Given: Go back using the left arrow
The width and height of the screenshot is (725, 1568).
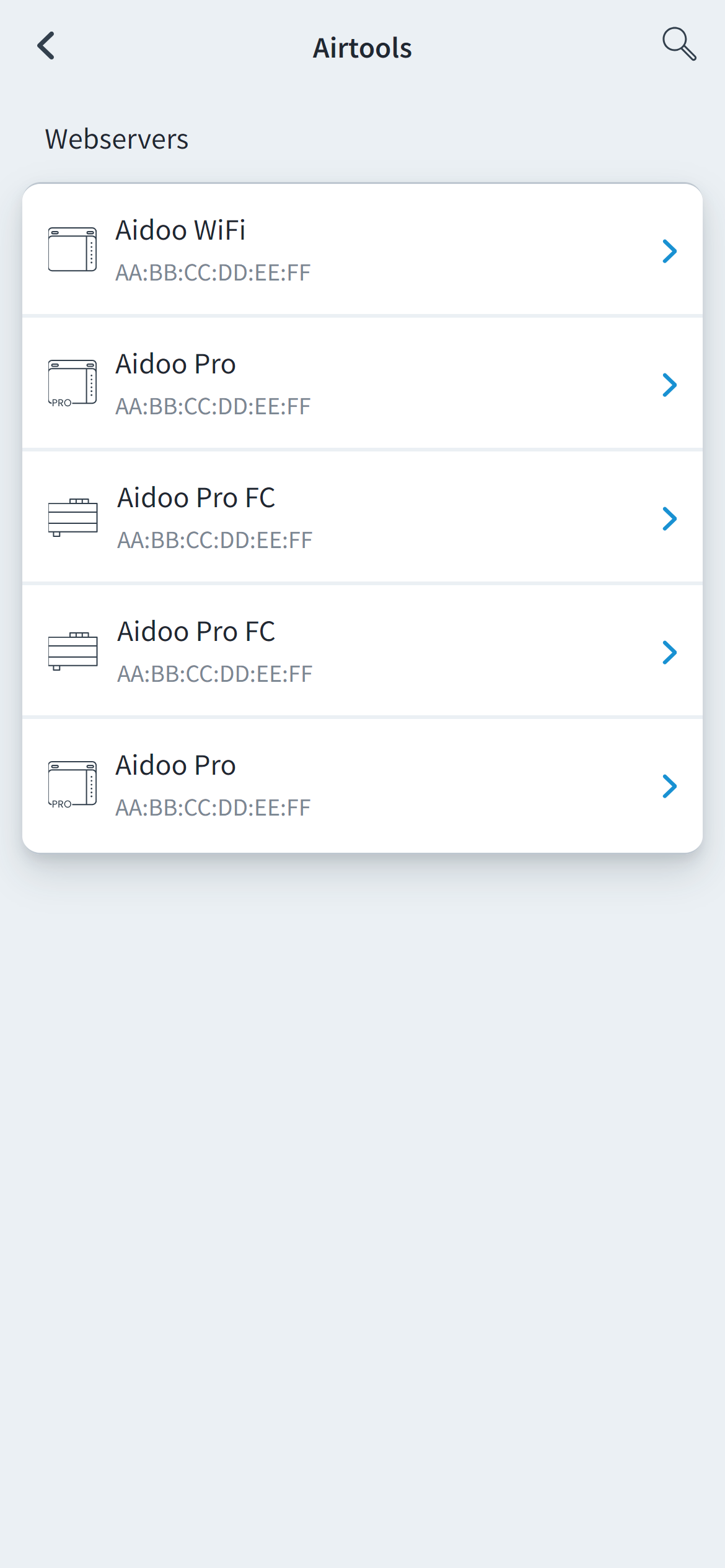Looking at the screenshot, I should tap(46, 46).
